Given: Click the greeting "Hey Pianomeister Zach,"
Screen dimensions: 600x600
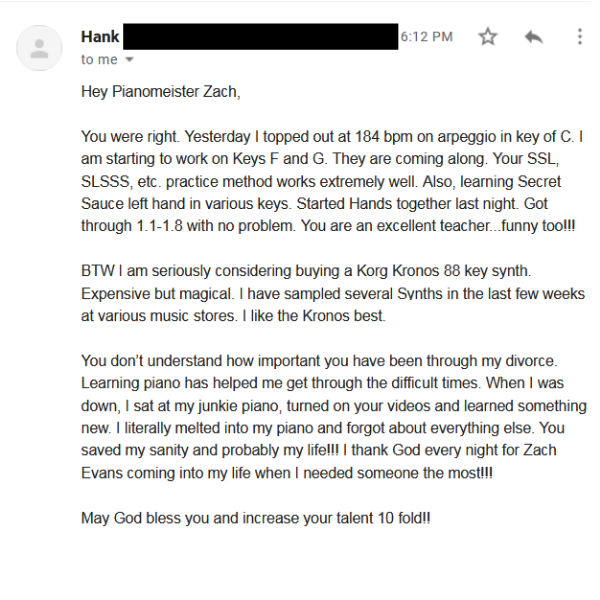Looking at the screenshot, I should [x=161, y=92].
